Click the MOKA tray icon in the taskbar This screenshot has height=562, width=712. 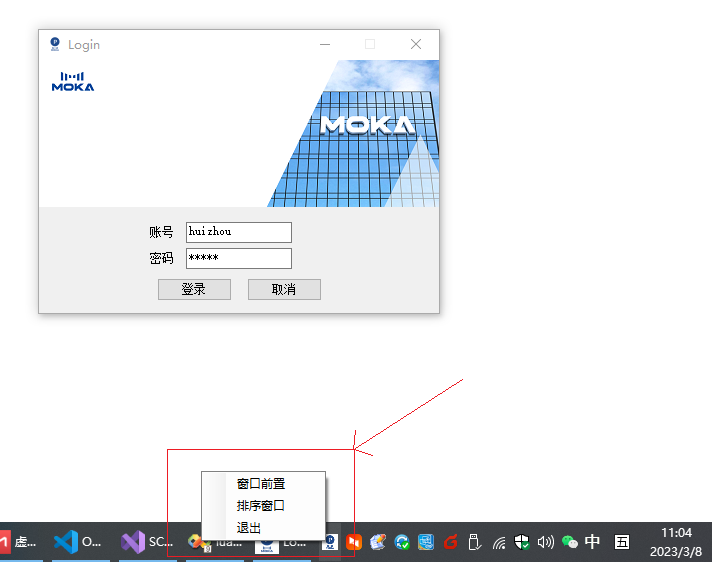329,542
